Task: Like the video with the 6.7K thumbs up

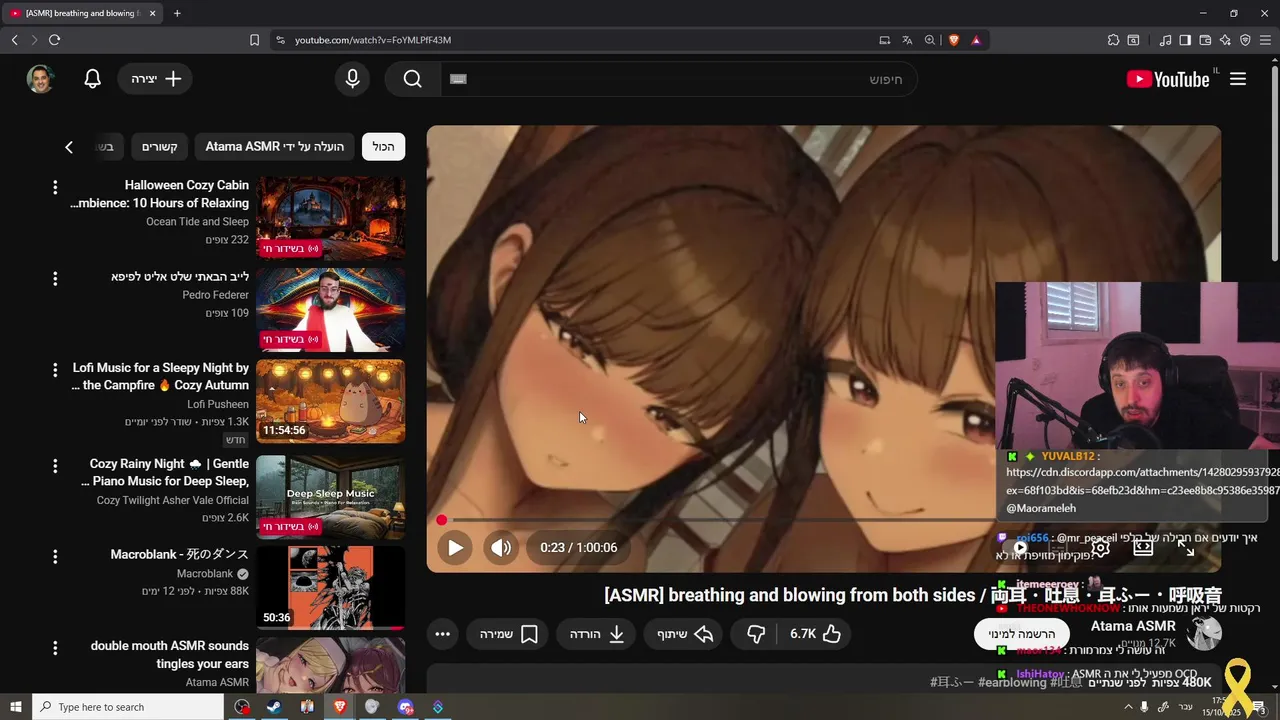Action: coord(815,634)
